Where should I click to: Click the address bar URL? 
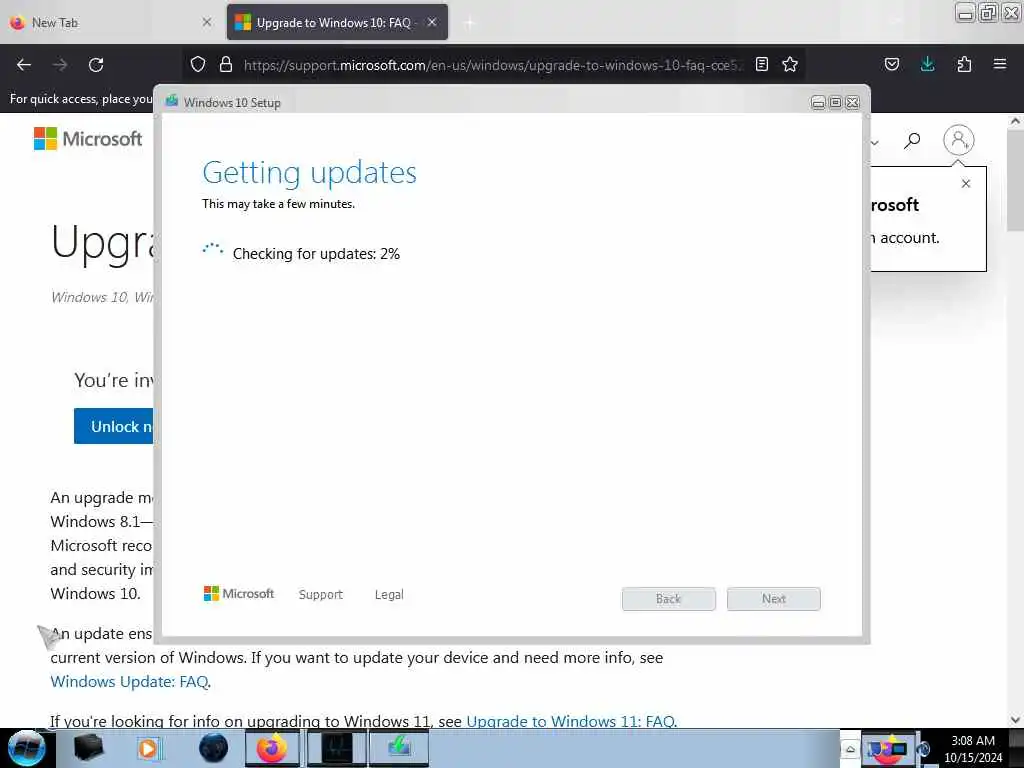coord(493,65)
